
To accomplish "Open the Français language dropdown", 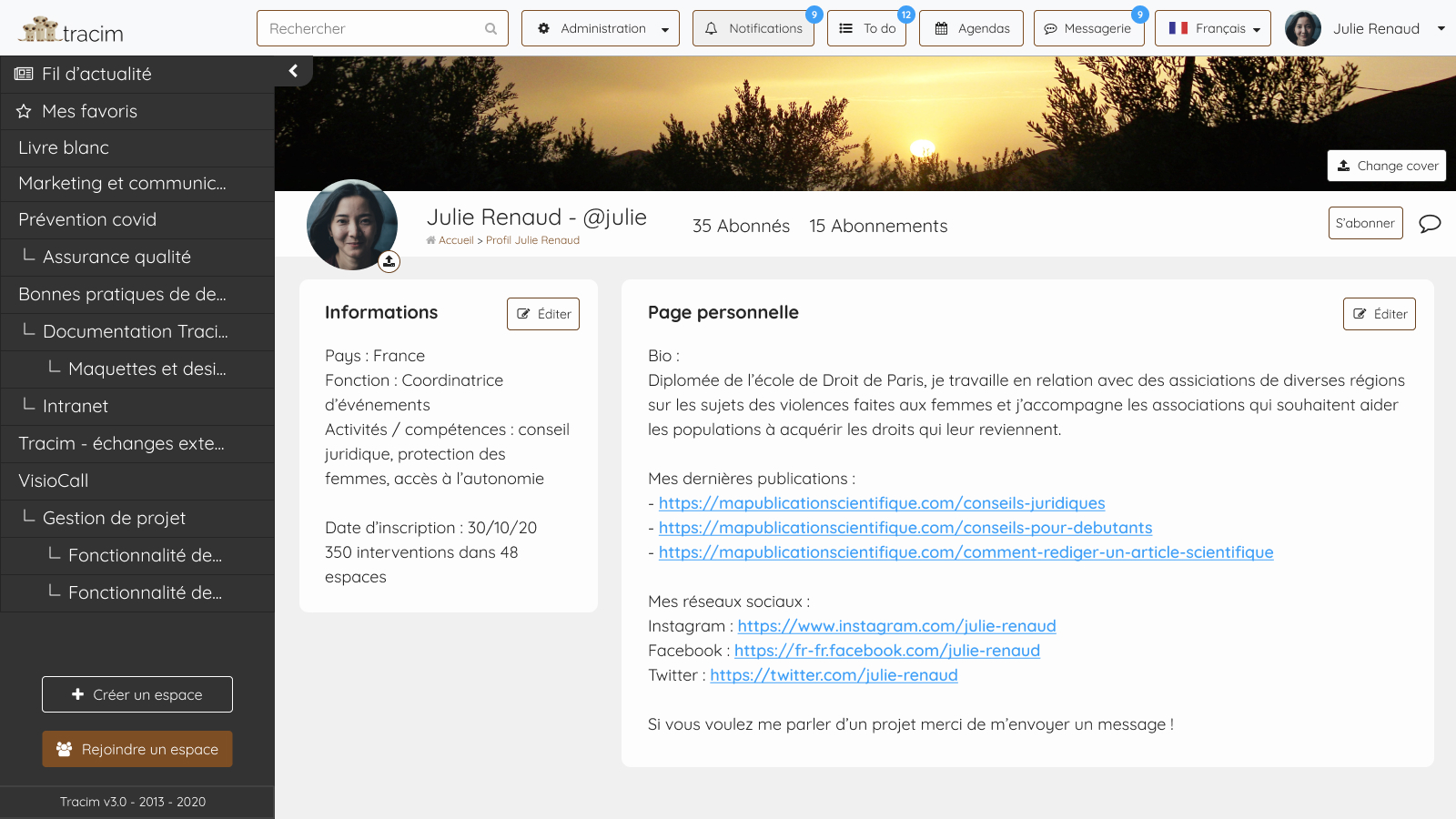I will (1213, 28).
